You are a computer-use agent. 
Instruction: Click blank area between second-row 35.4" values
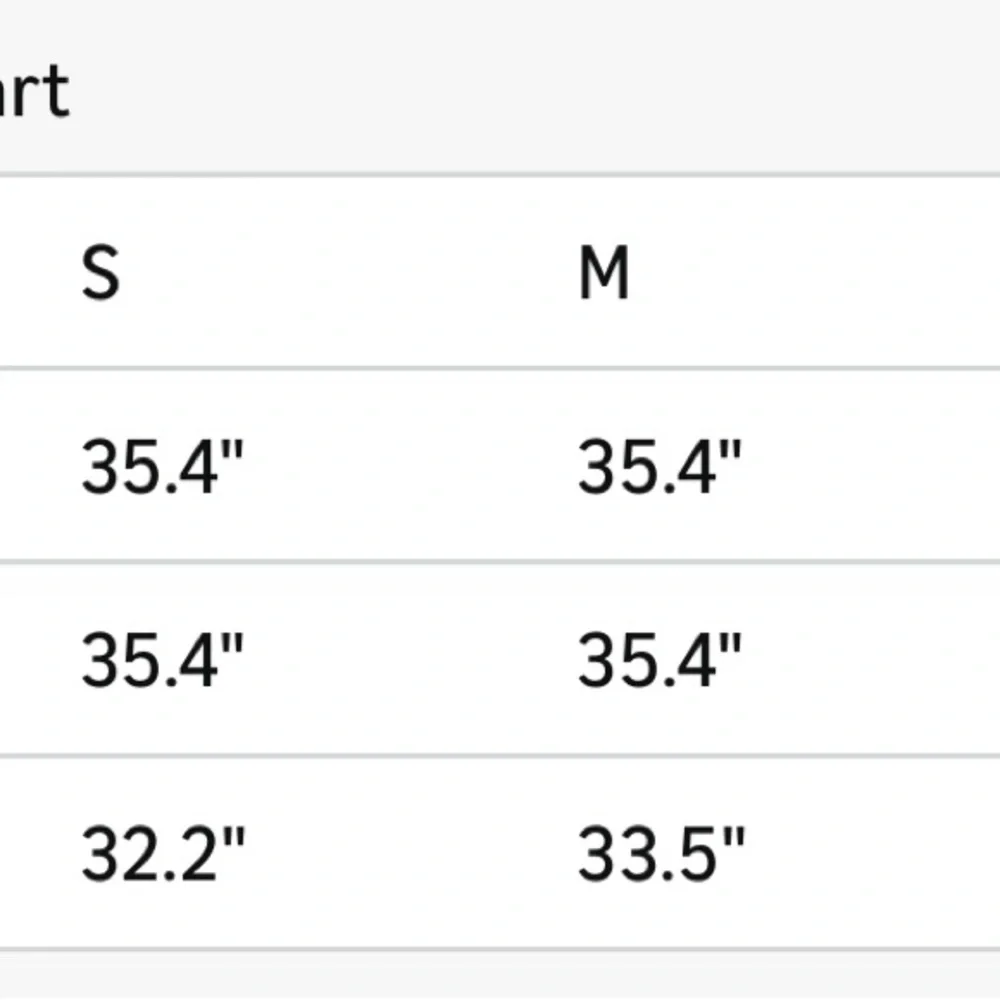tap(410, 660)
